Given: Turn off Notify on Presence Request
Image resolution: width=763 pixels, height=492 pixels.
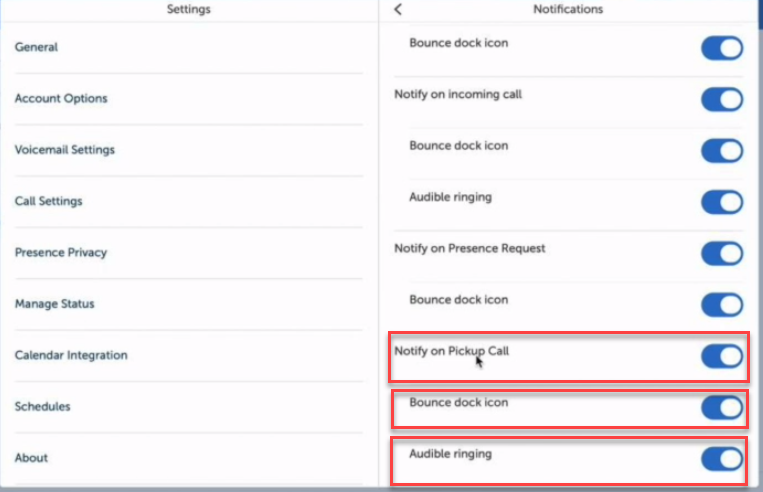Looking at the screenshot, I should [x=722, y=253].
